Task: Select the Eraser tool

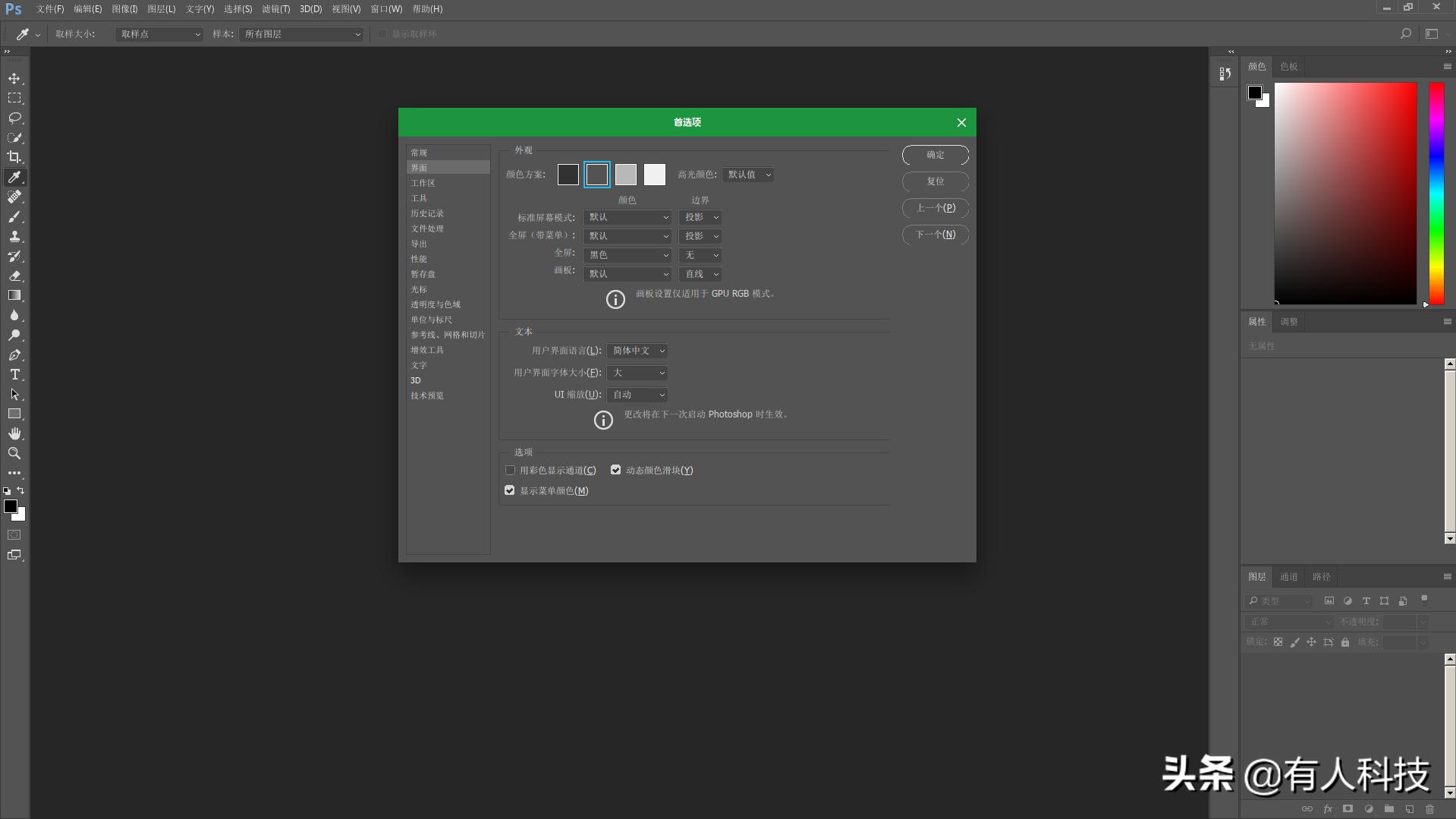Action: [x=14, y=276]
